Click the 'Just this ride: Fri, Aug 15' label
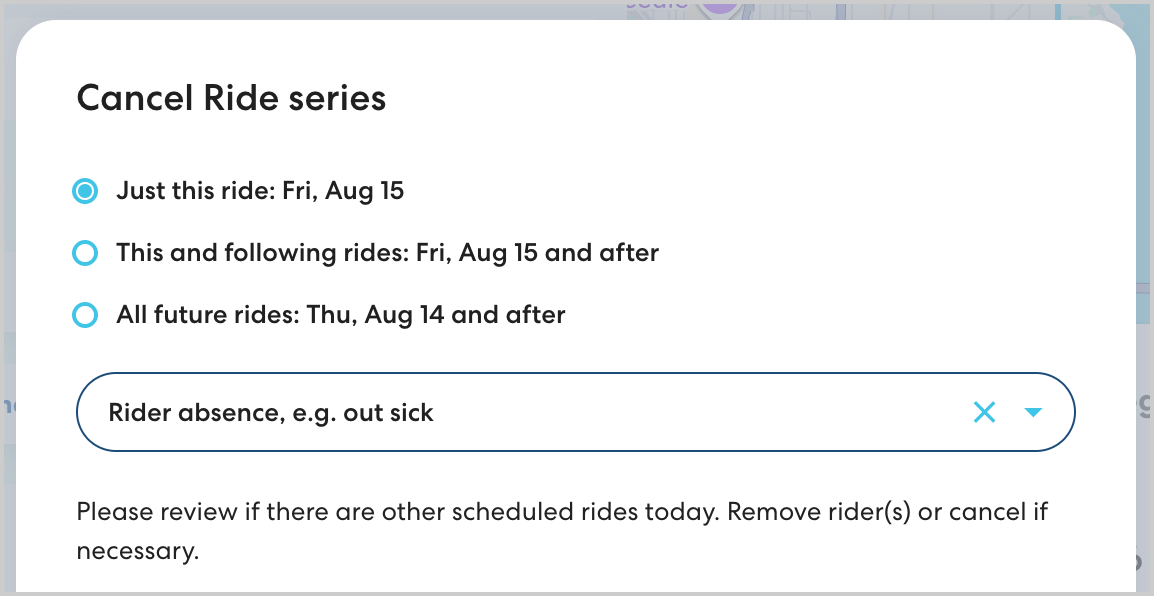Image resolution: width=1154 pixels, height=596 pixels. [x=260, y=191]
